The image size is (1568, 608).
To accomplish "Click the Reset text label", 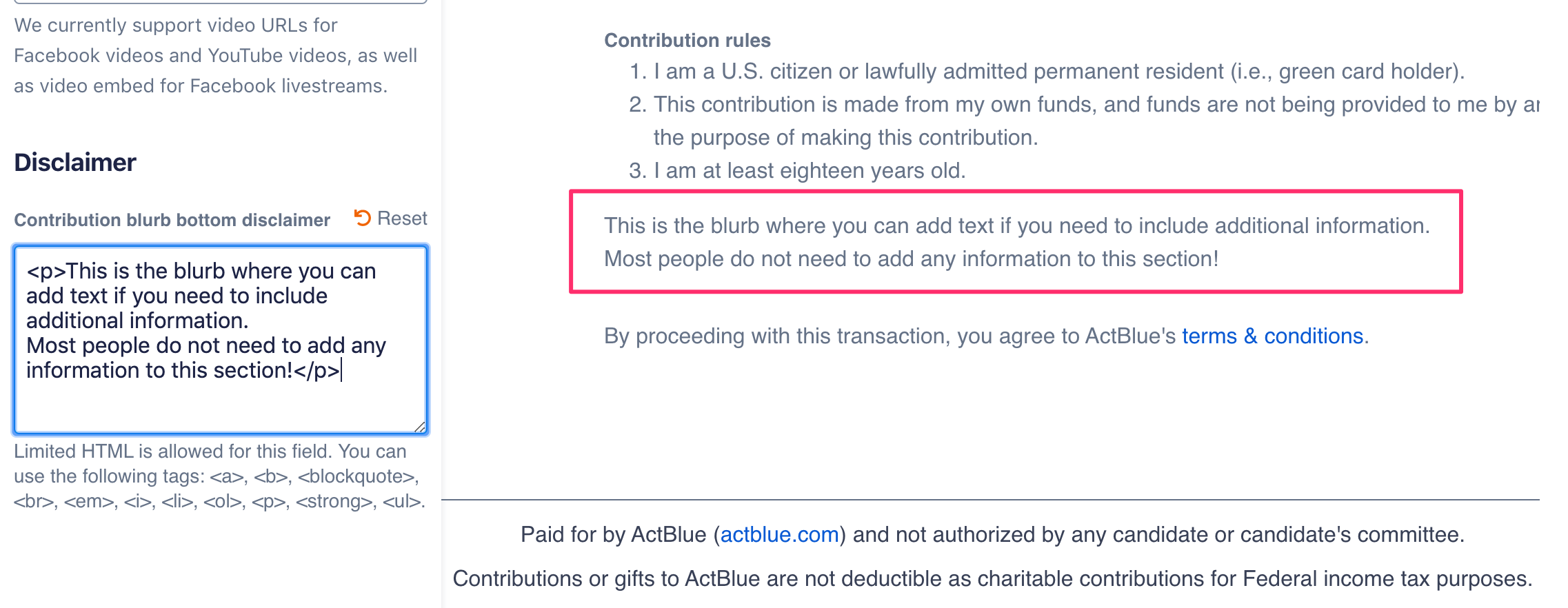I will pos(402,219).
